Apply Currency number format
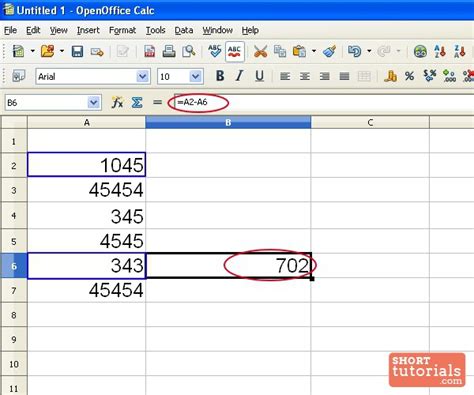474x395 pixels. pos(390,76)
